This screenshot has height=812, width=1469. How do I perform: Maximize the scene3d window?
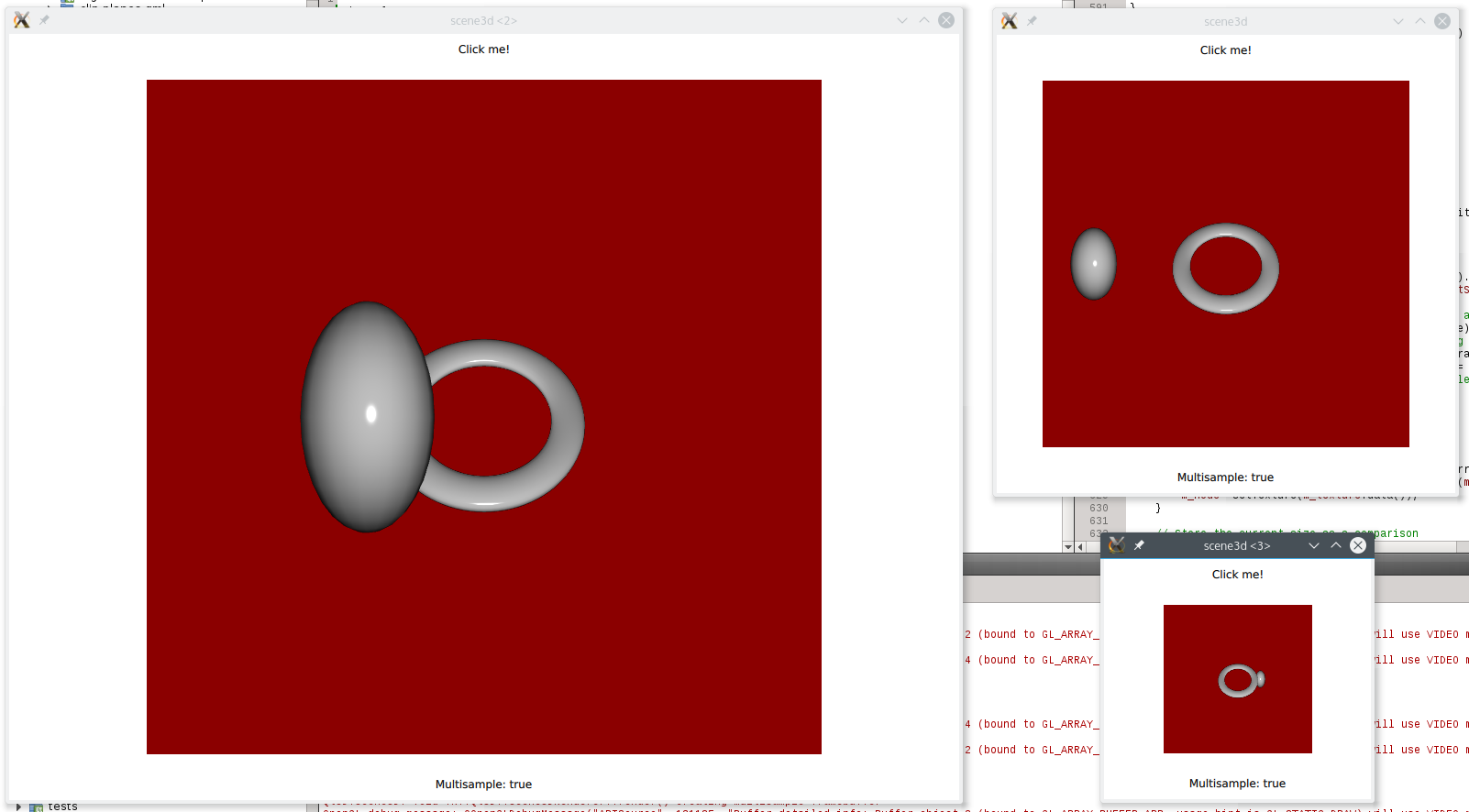coord(1420,21)
